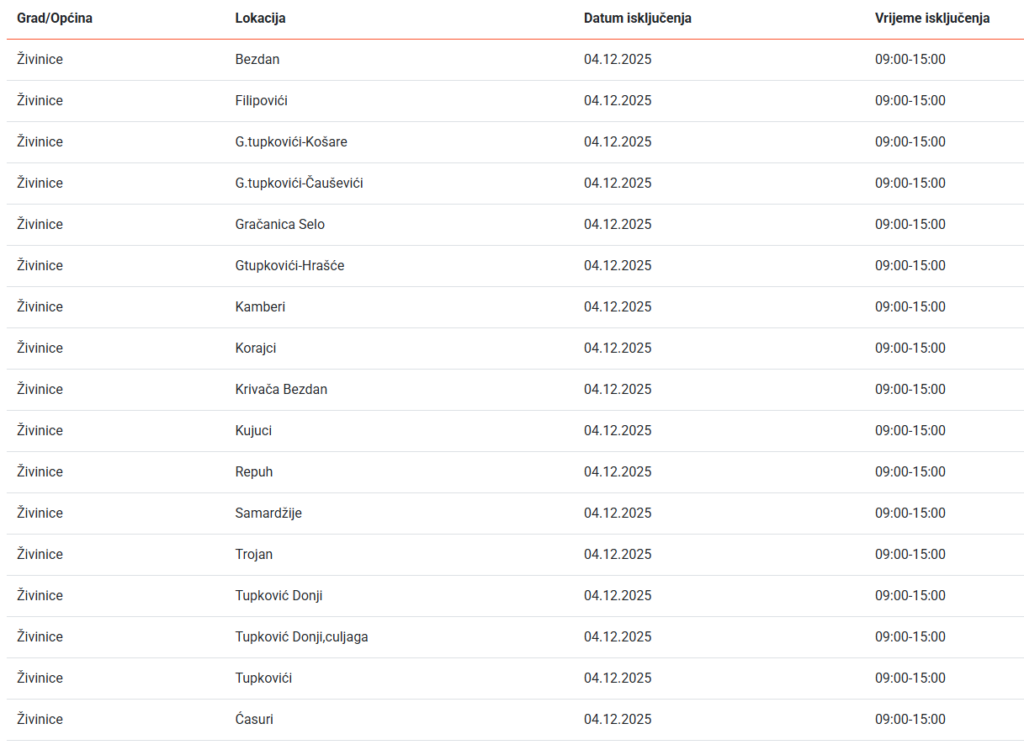The height and width of the screenshot is (745, 1024).
Task: Click the Tupković Donji,culjaga location entry
Action: tap(301, 637)
